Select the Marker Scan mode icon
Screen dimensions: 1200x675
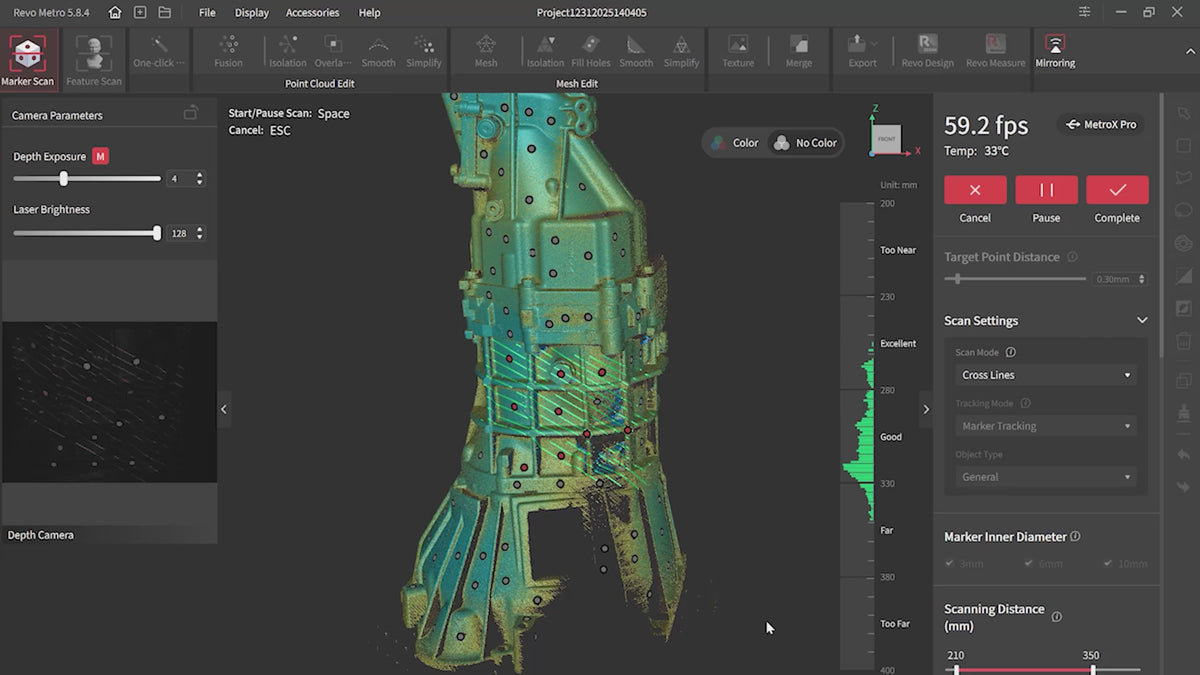(x=28, y=56)
